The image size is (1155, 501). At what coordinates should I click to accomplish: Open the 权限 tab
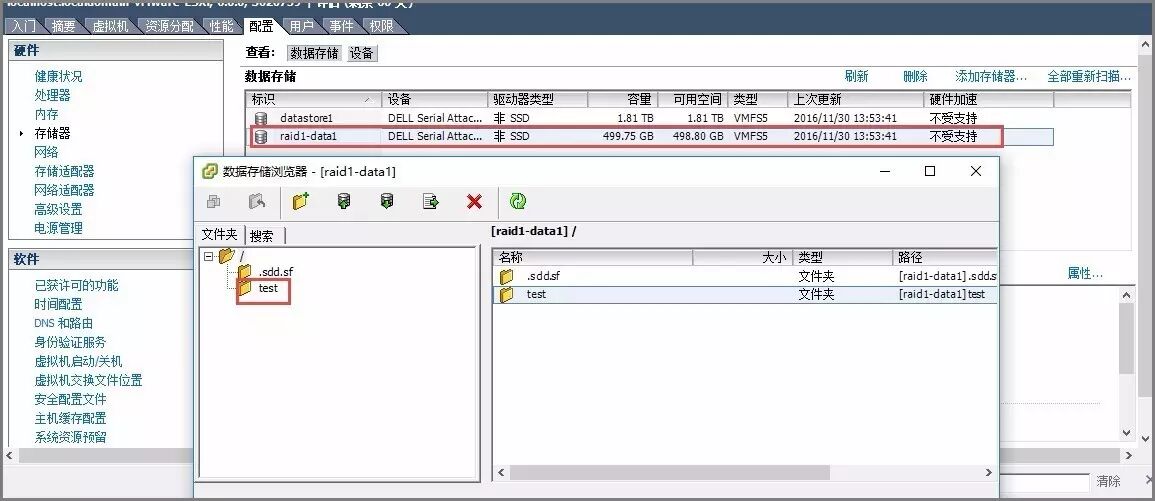(382, 26)
